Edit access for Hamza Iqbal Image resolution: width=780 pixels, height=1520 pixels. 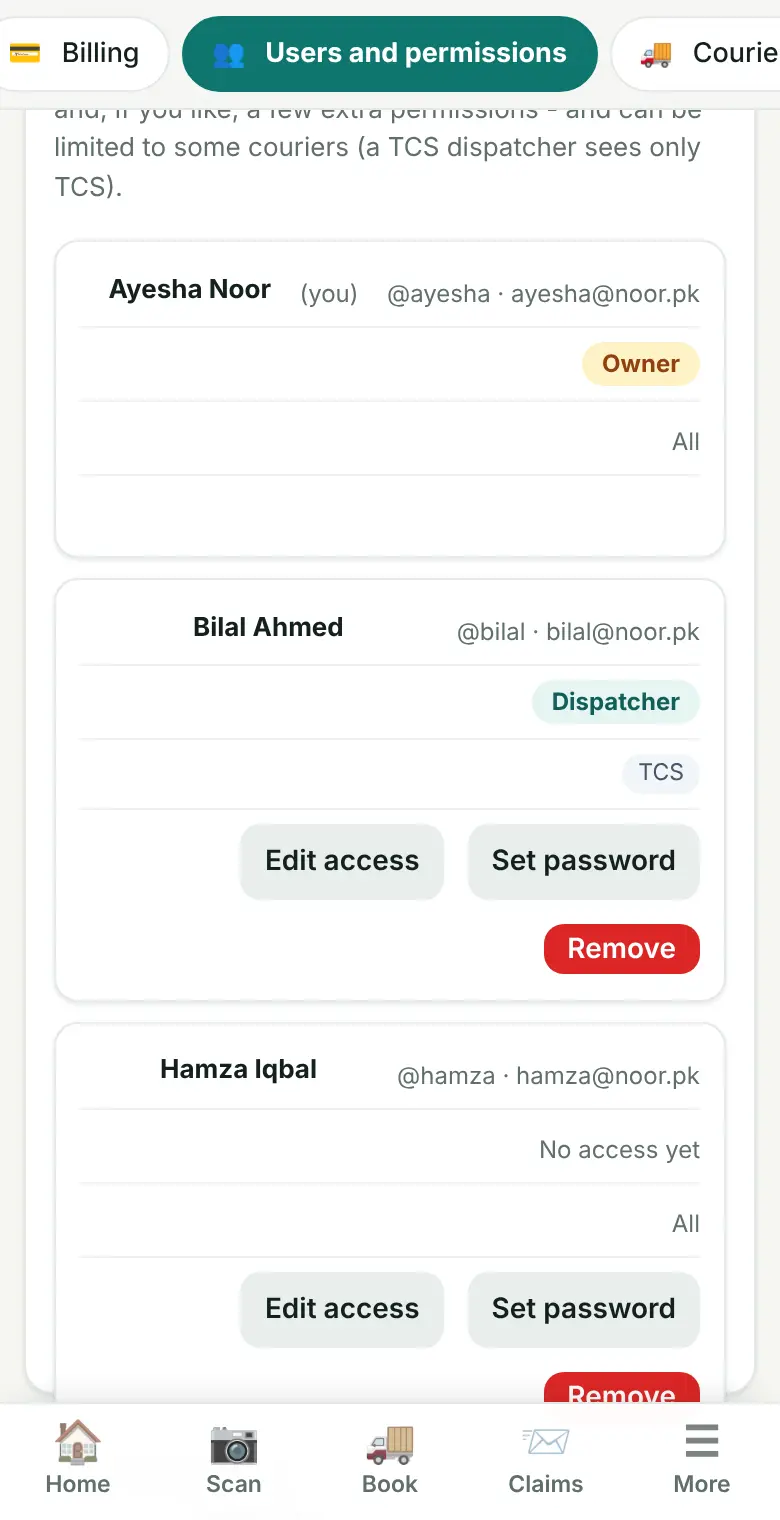pos(342,1309)
